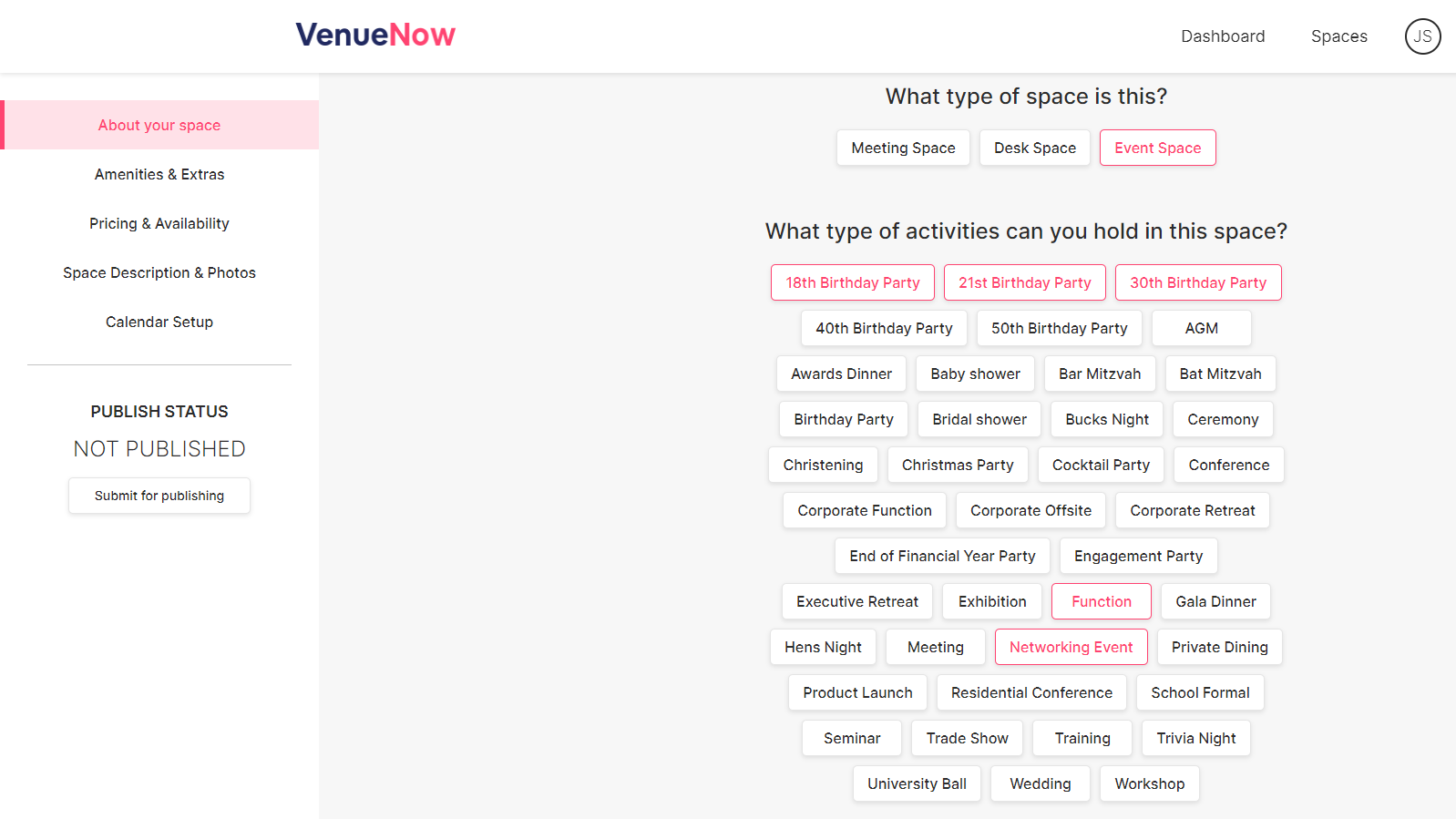Screen dimensions: 1456x819
Task: Select Wedding activity
Action: [x=1041, y=783]
